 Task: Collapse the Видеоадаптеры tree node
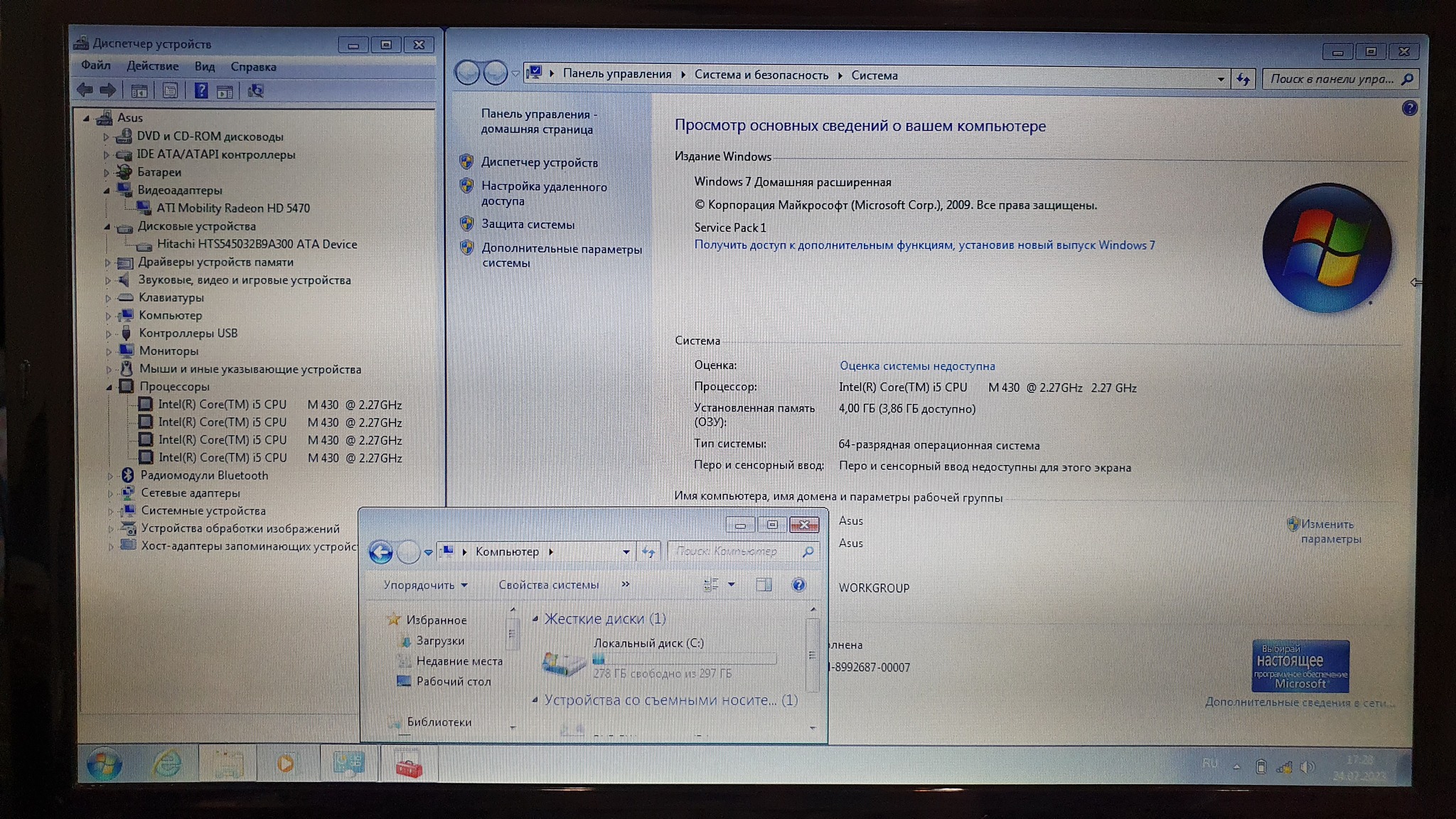107,191
